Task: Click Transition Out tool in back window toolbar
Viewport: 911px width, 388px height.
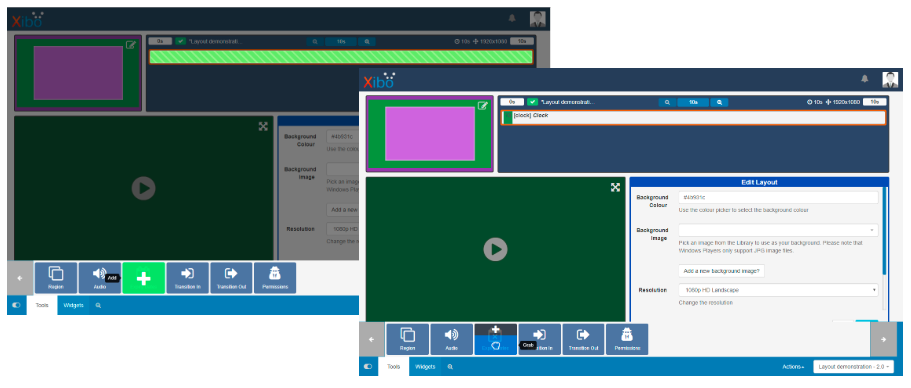Action: tap(231, 278)
